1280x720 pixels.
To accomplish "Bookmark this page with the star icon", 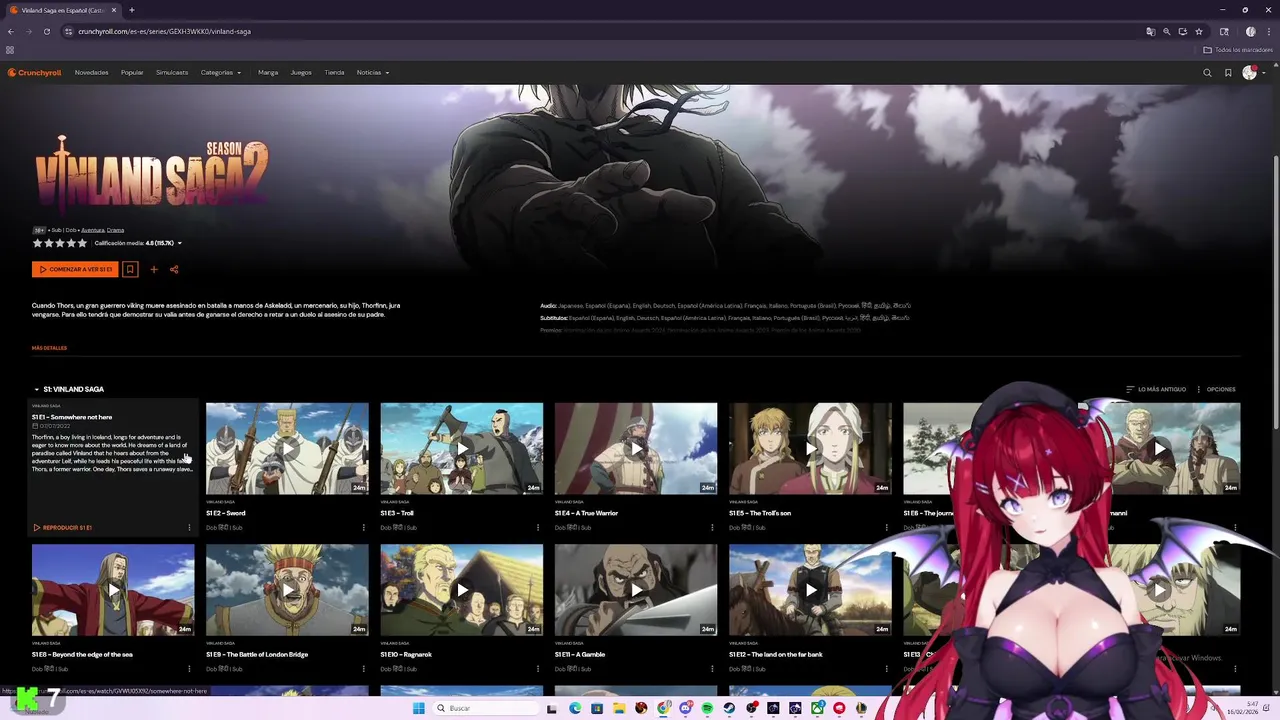I will point(1199,31).
